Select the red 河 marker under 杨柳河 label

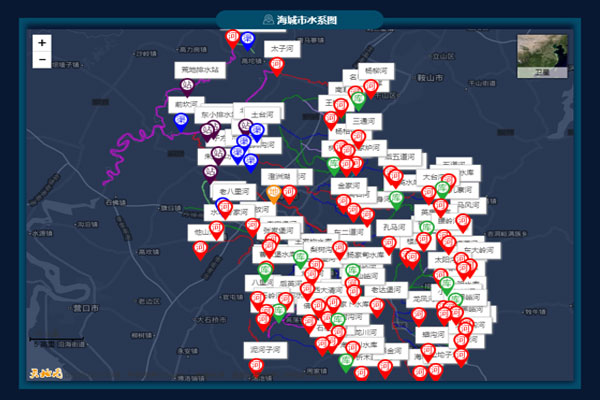point(371,89)
